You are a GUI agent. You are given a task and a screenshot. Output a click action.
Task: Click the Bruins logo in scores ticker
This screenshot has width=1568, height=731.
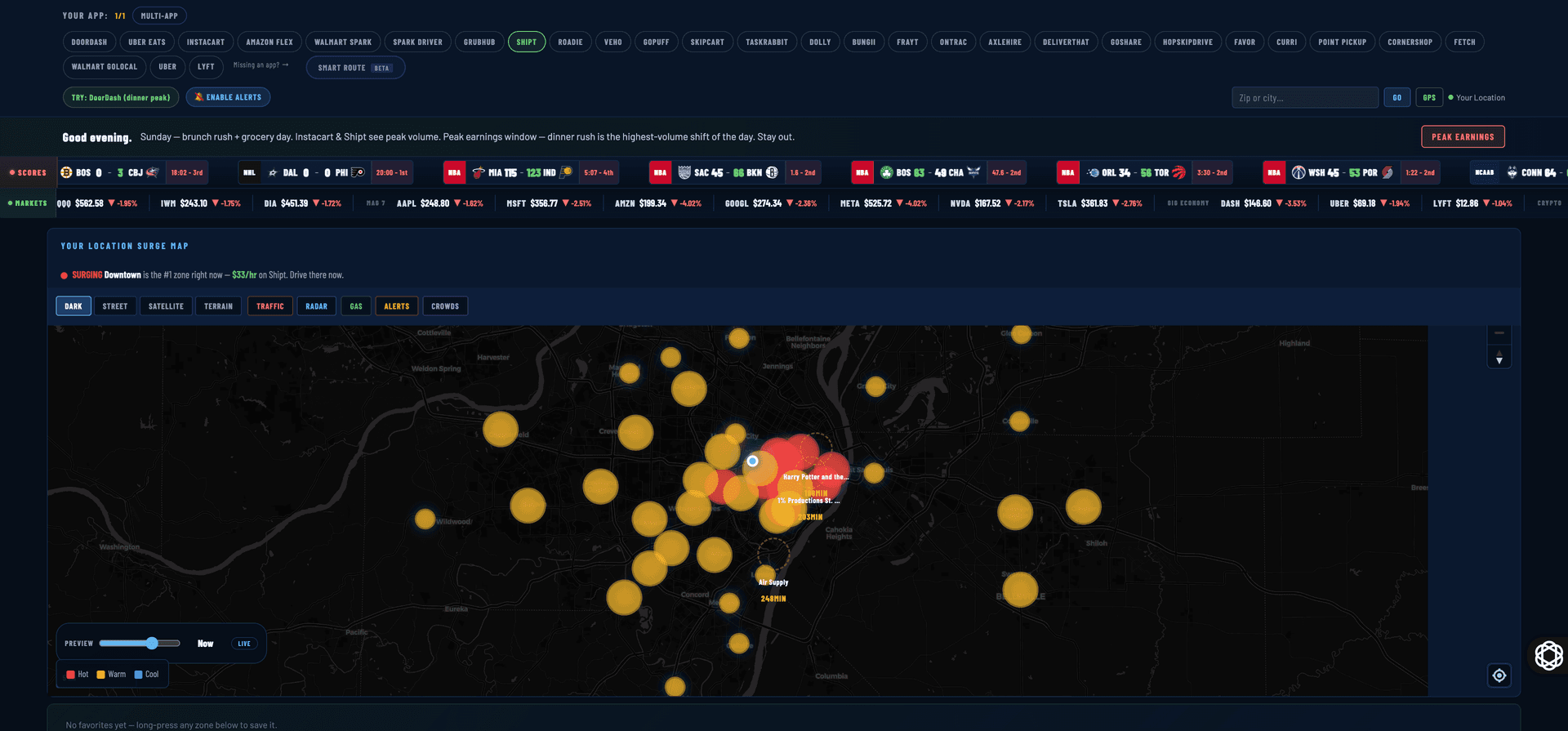click(x=66, y=172)
